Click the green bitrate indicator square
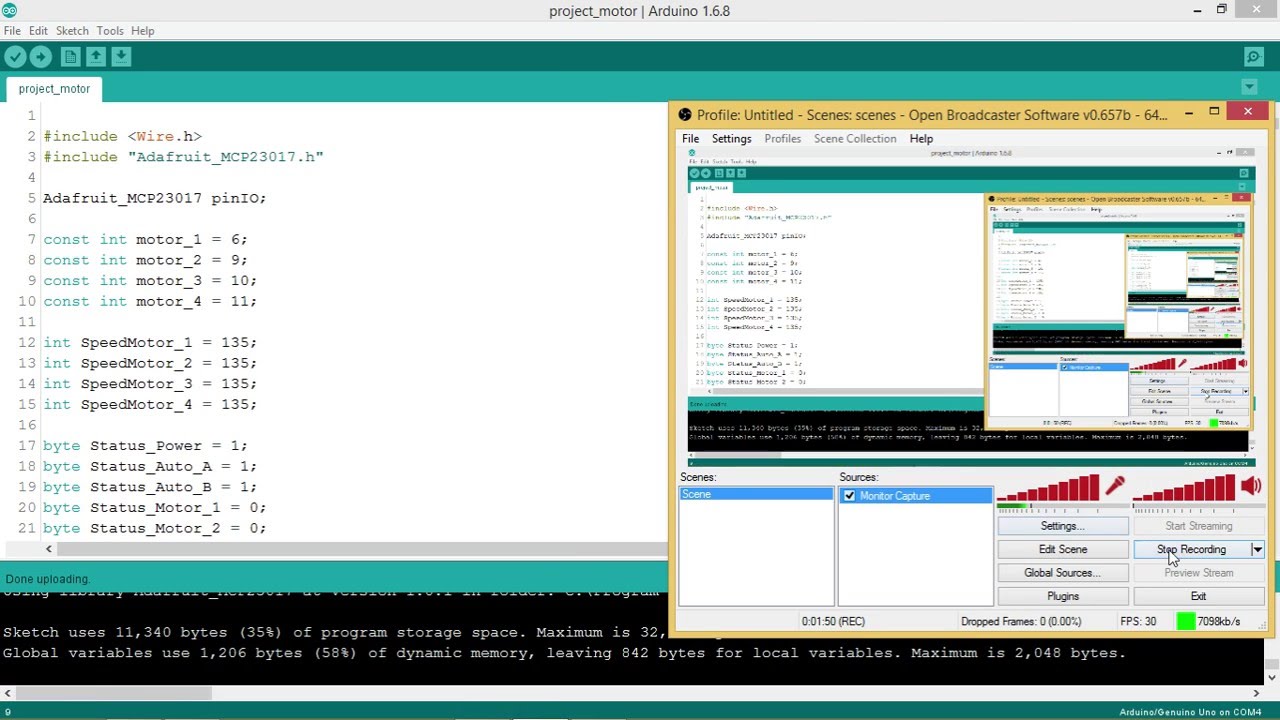1280x720 pixels. click(x=1186, y=621)
